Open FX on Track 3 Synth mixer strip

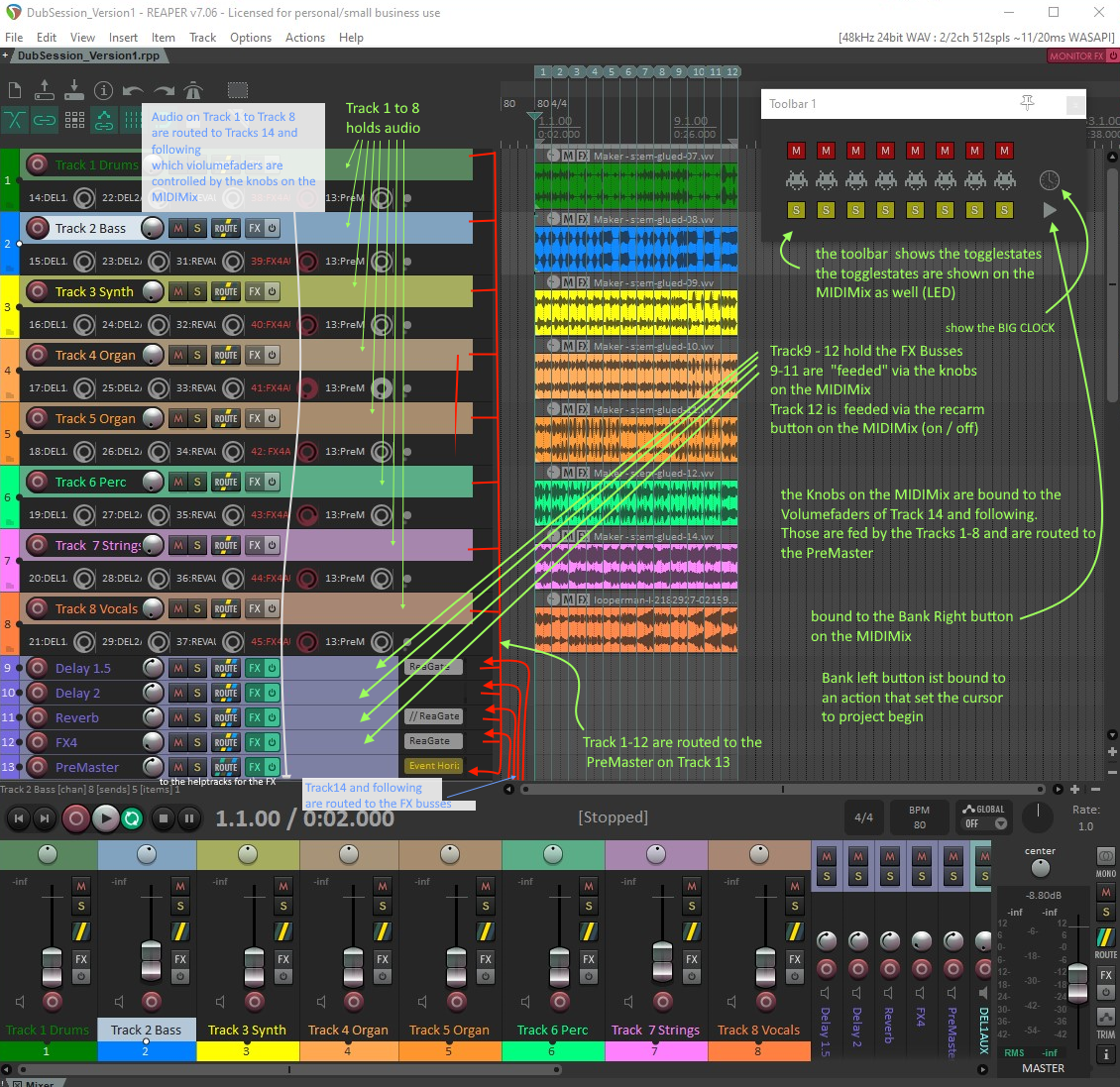[283, 959]
